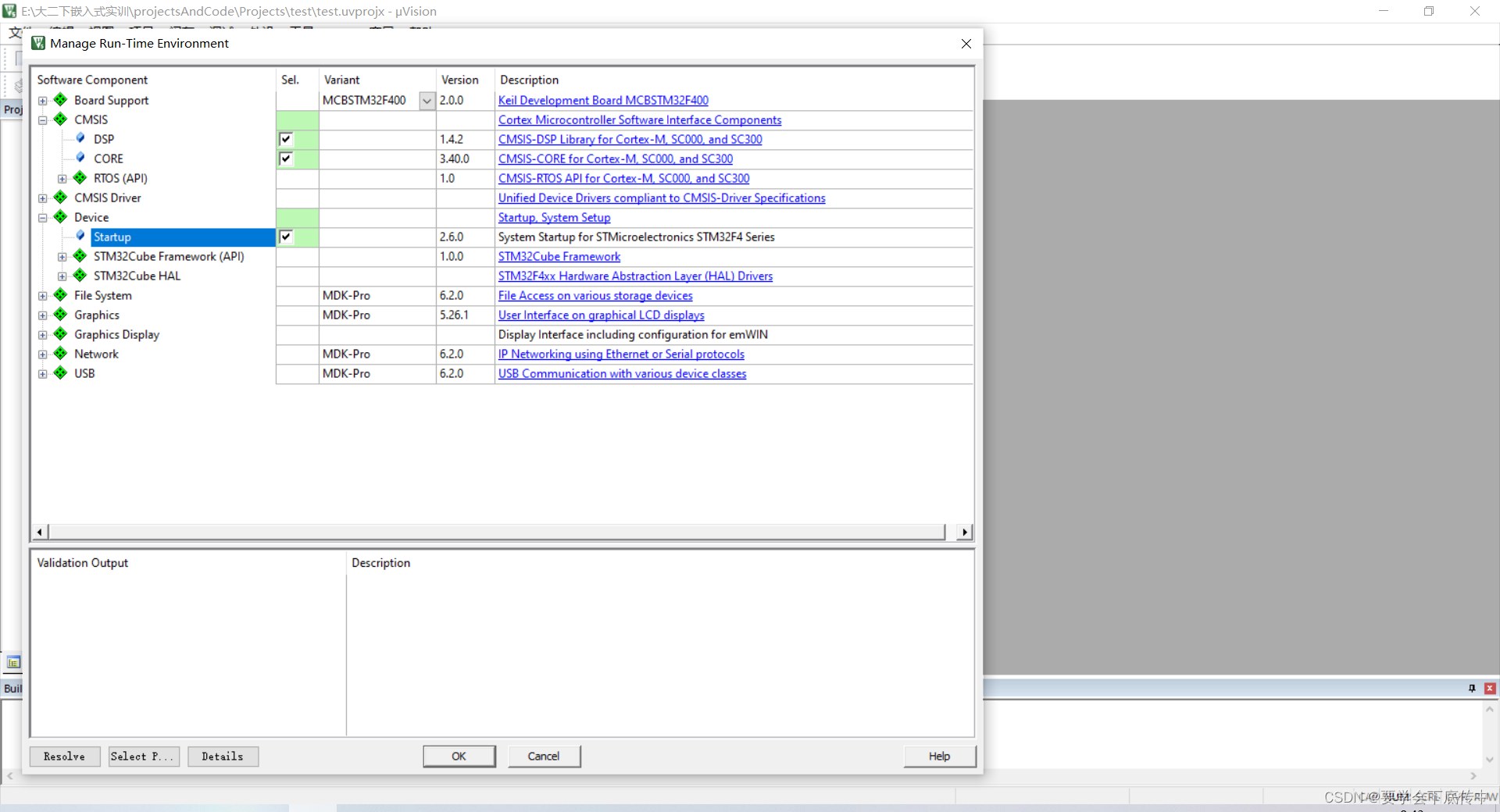Select the 5.26.1 version cell for Graphics

[466, 315]
